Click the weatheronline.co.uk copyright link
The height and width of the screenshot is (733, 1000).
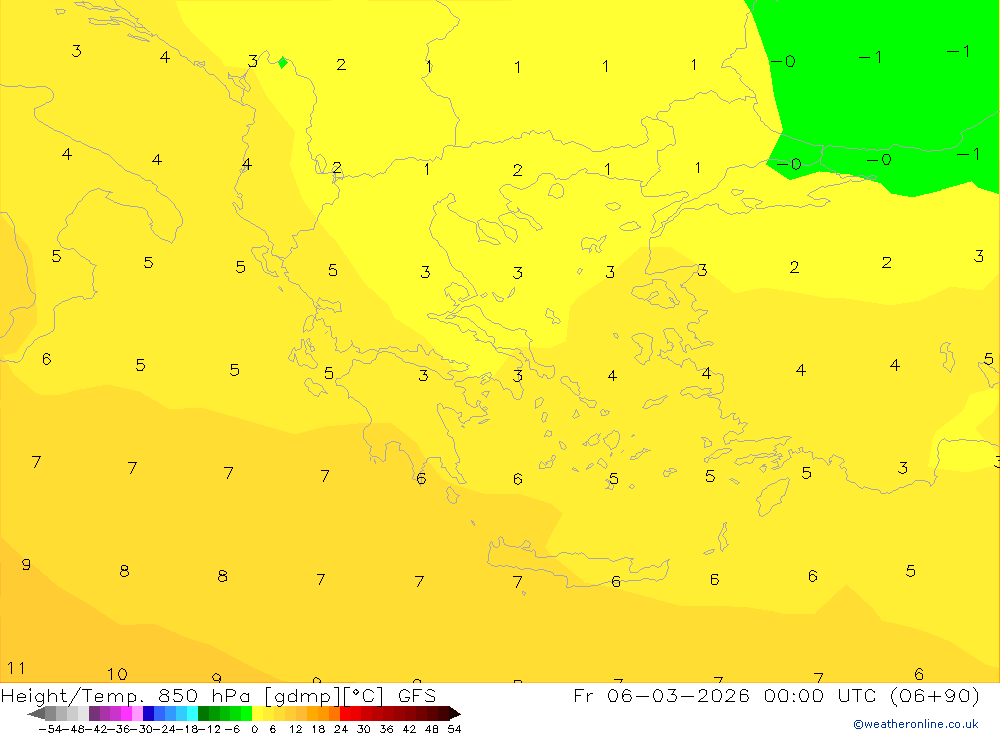916,724
